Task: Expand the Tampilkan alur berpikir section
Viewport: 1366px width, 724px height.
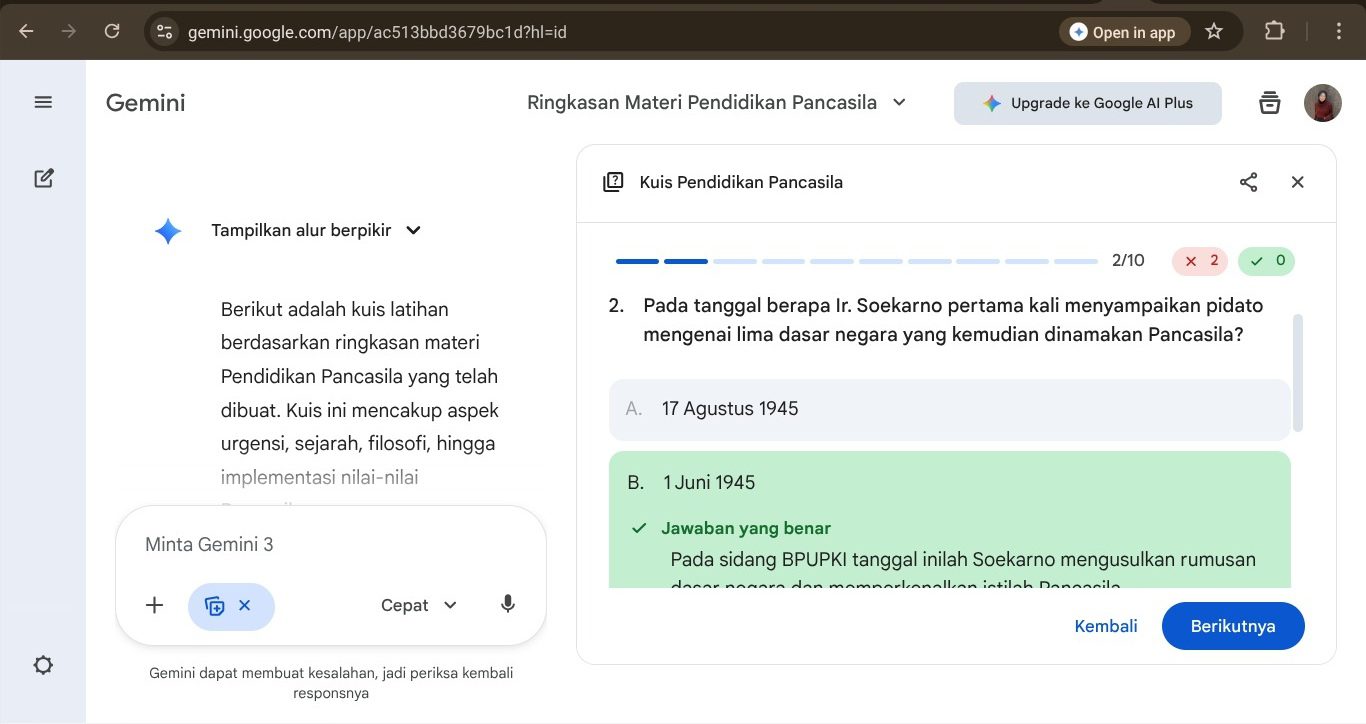Action: point(313,230)
